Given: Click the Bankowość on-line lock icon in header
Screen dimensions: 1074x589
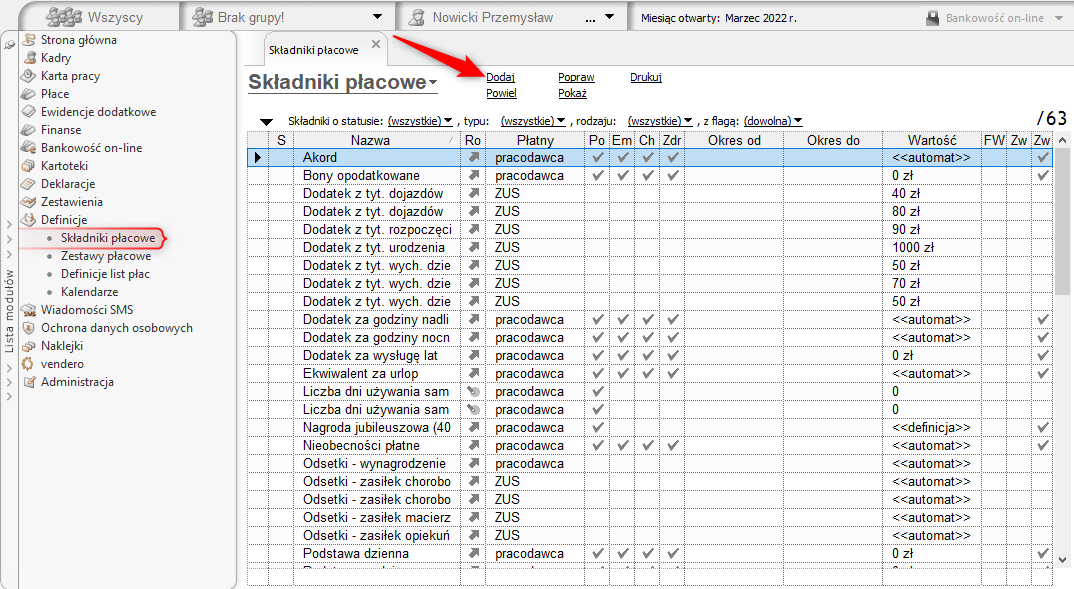Looking at the screenshot, I should [x=932, y=18].
